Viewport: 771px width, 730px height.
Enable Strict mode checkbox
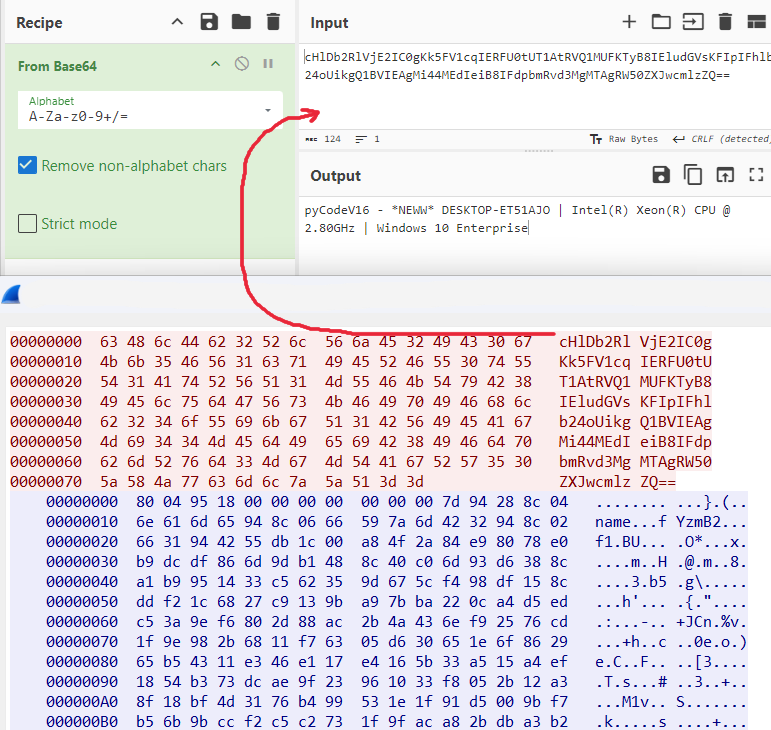27,223
